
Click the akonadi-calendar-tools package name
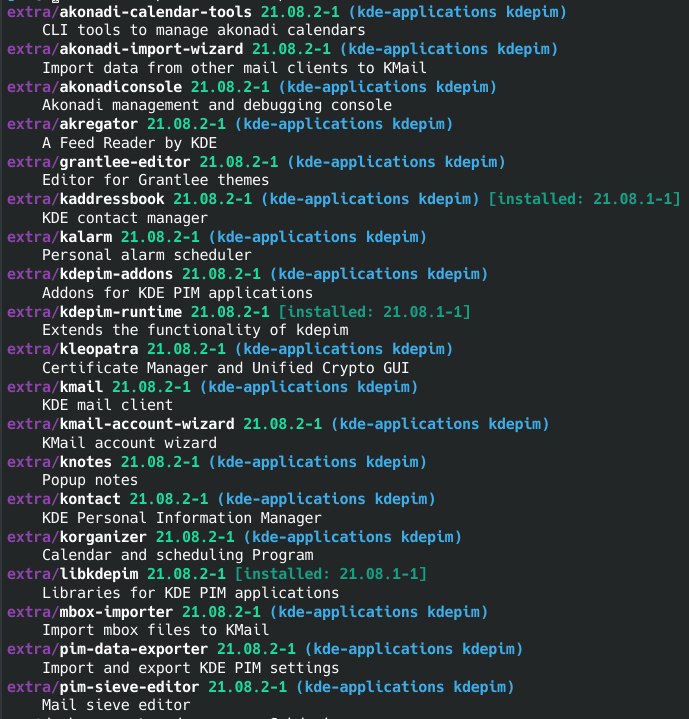[155, 12]
